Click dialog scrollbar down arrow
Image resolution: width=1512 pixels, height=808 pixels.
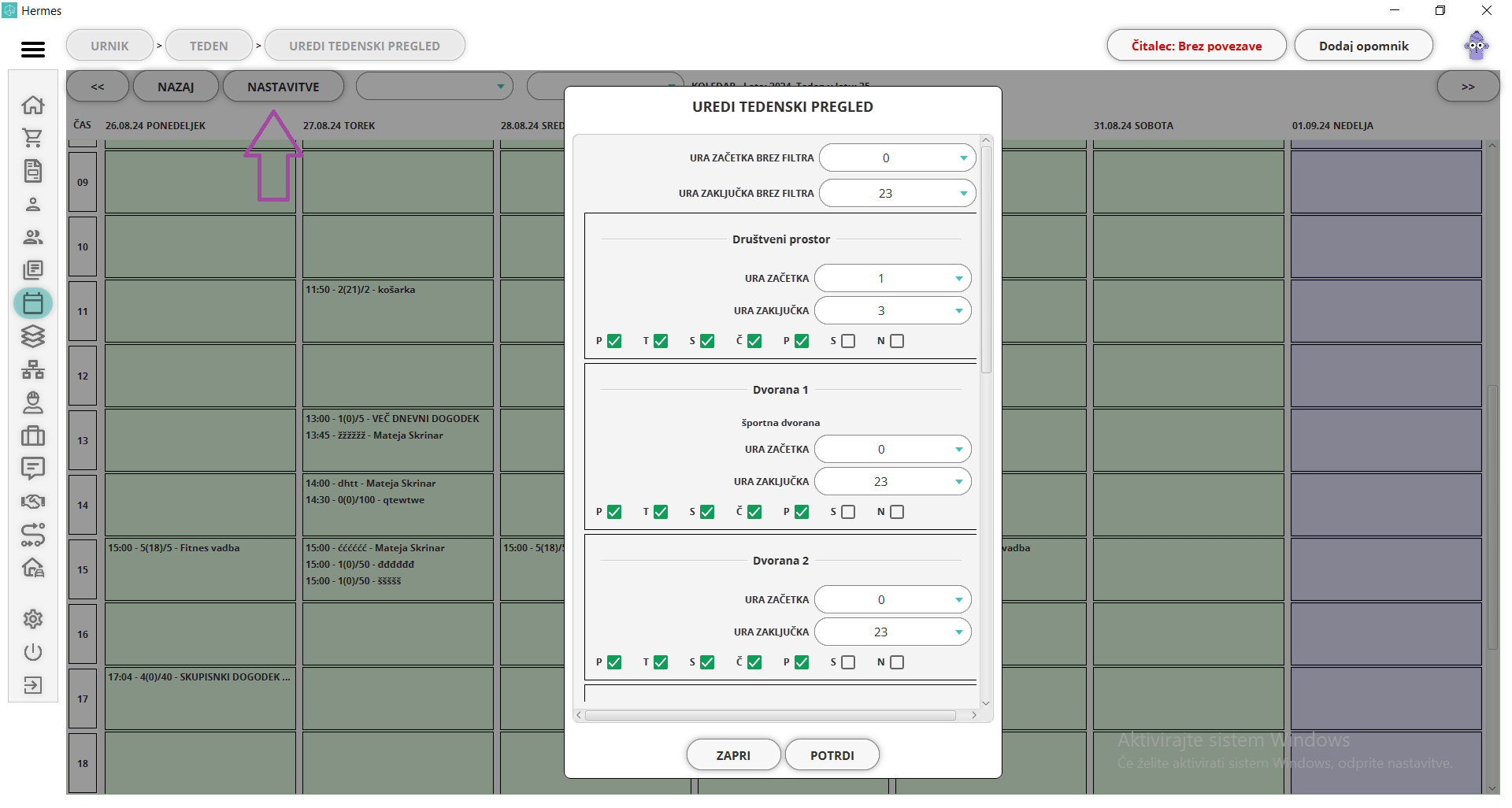(x=986, y=703)
